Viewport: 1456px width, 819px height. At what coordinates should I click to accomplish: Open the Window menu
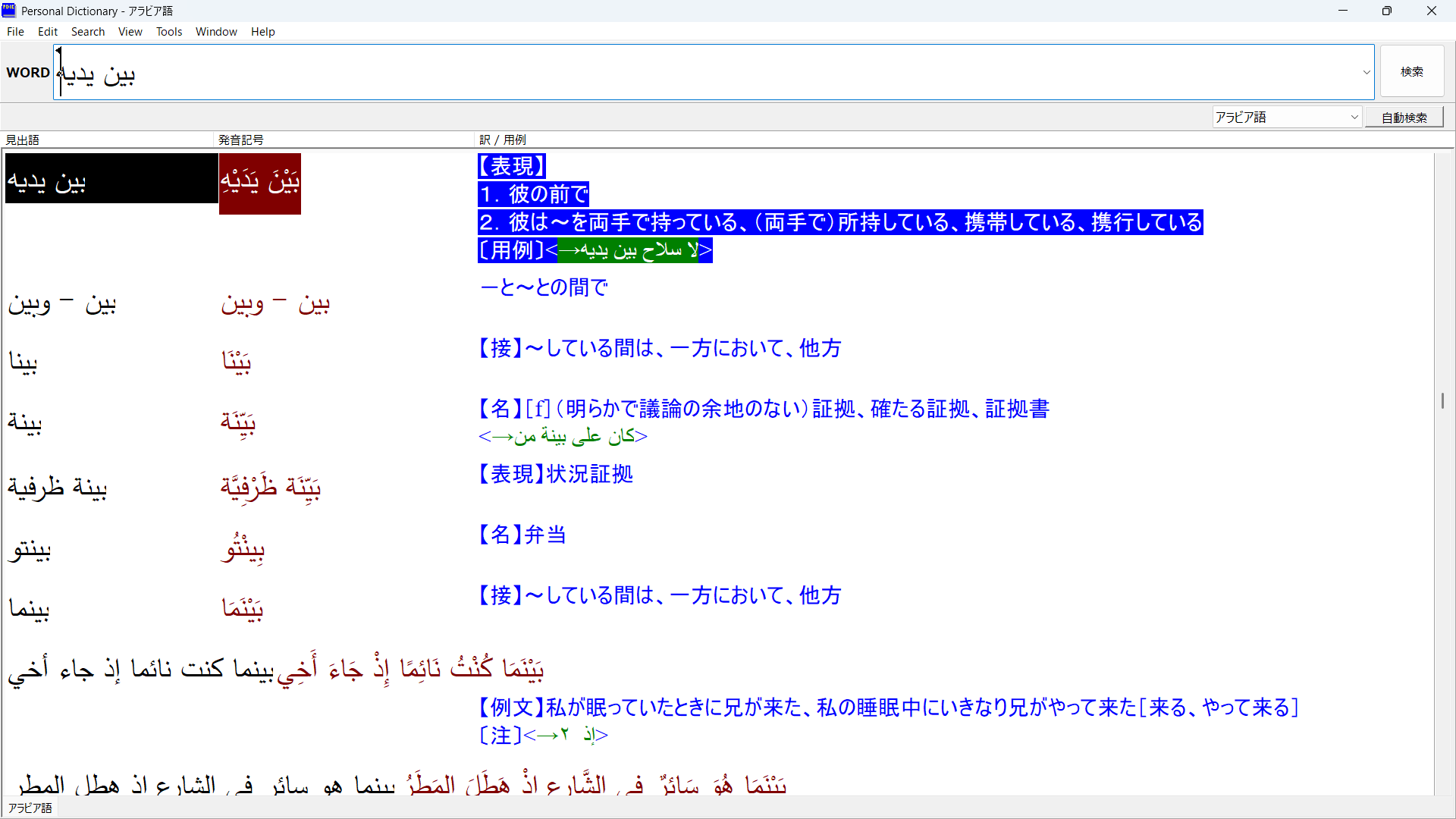click(x=216, y=31)
